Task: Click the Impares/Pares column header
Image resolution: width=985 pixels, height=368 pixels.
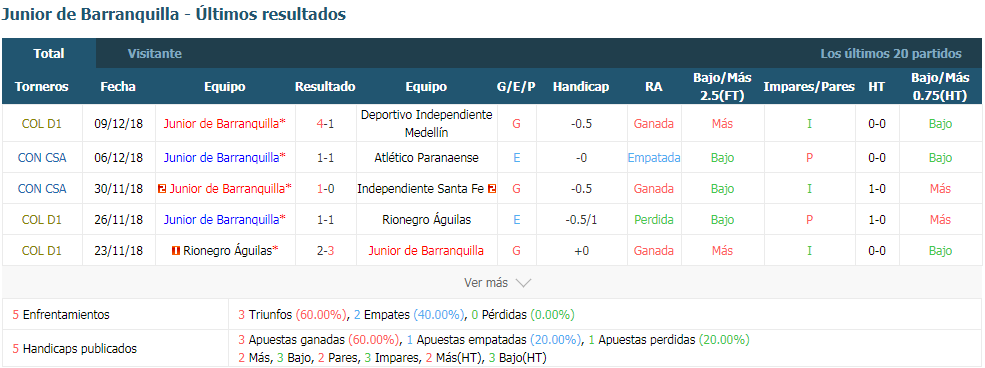Action: pos(809,87)
